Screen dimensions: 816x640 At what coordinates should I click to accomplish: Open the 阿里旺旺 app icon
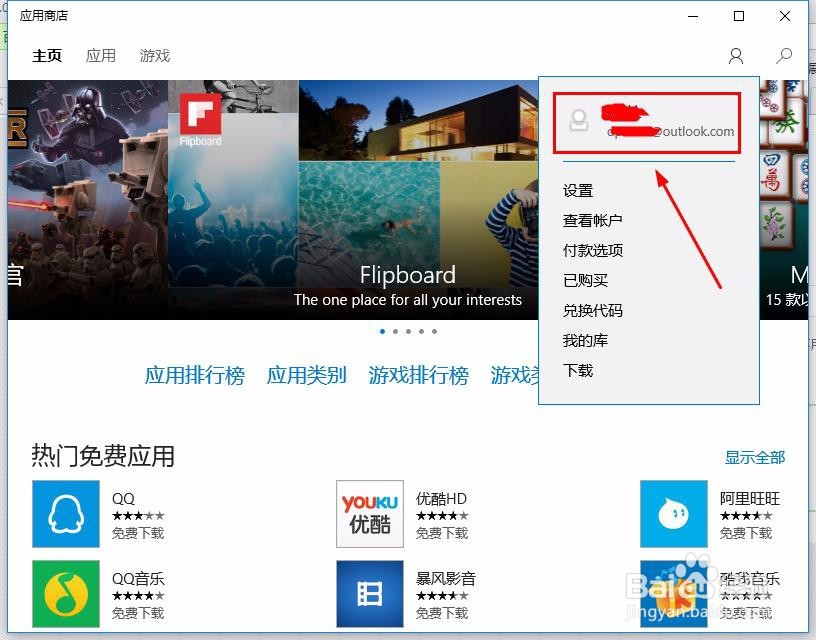pos(673,514)
